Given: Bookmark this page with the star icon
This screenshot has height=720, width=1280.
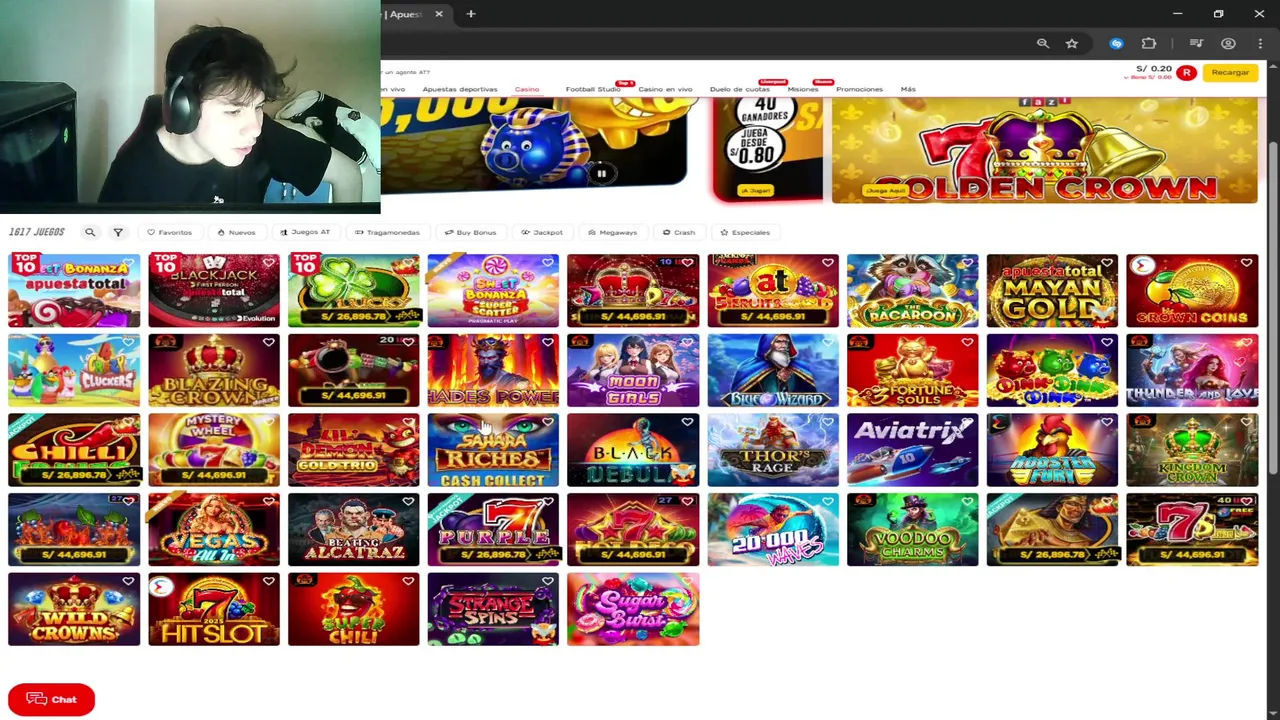Looking at the screenshot, I should coord(1072,44).
